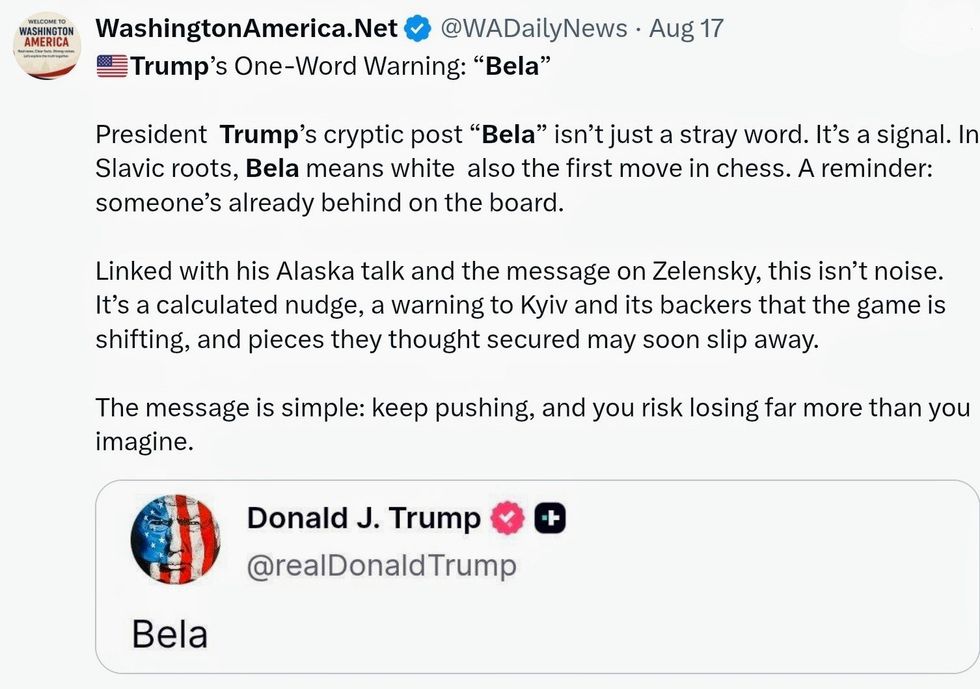Viewport: 980px width, 689px height.
Task: Click the blue verified badge beside WashingtonAmerica.Net
Action: (x=415, y=29)
